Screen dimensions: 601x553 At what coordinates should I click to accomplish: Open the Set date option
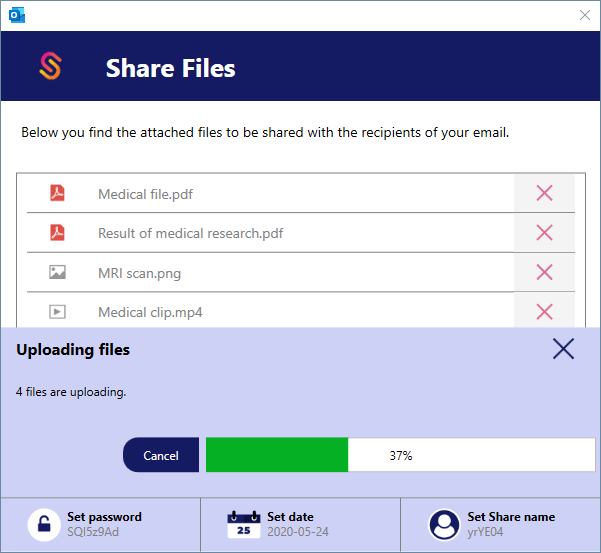tap(290, 518)
